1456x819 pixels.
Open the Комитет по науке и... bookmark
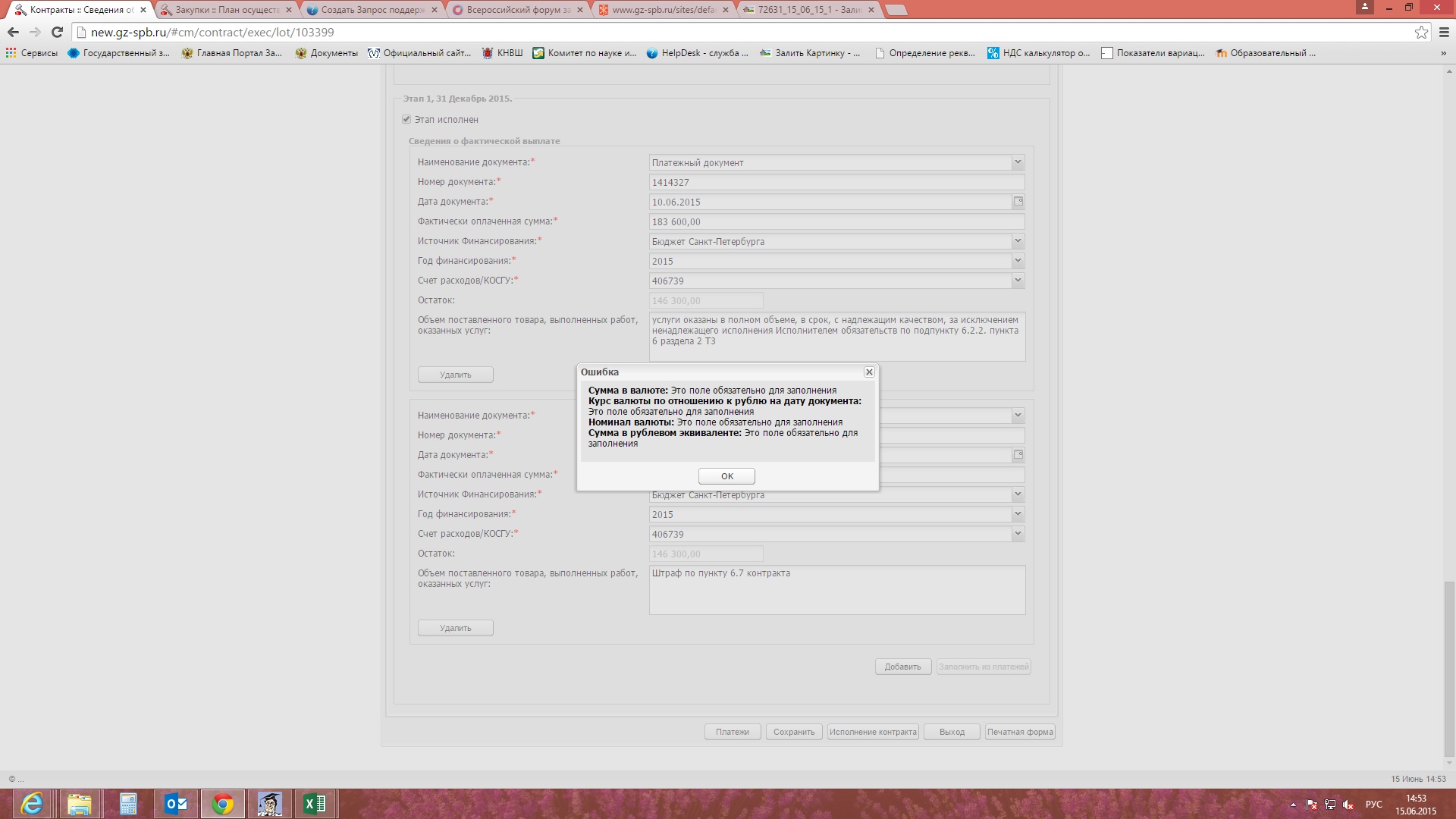tap(585, 53)
